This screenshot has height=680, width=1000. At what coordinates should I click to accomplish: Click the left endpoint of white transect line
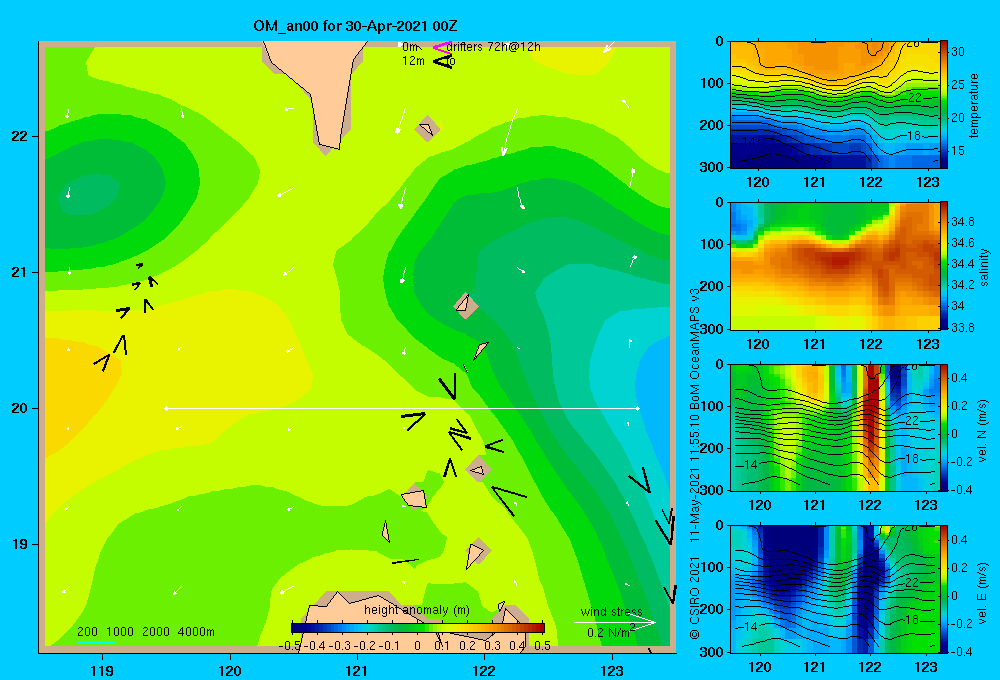[x=166, y=408]
